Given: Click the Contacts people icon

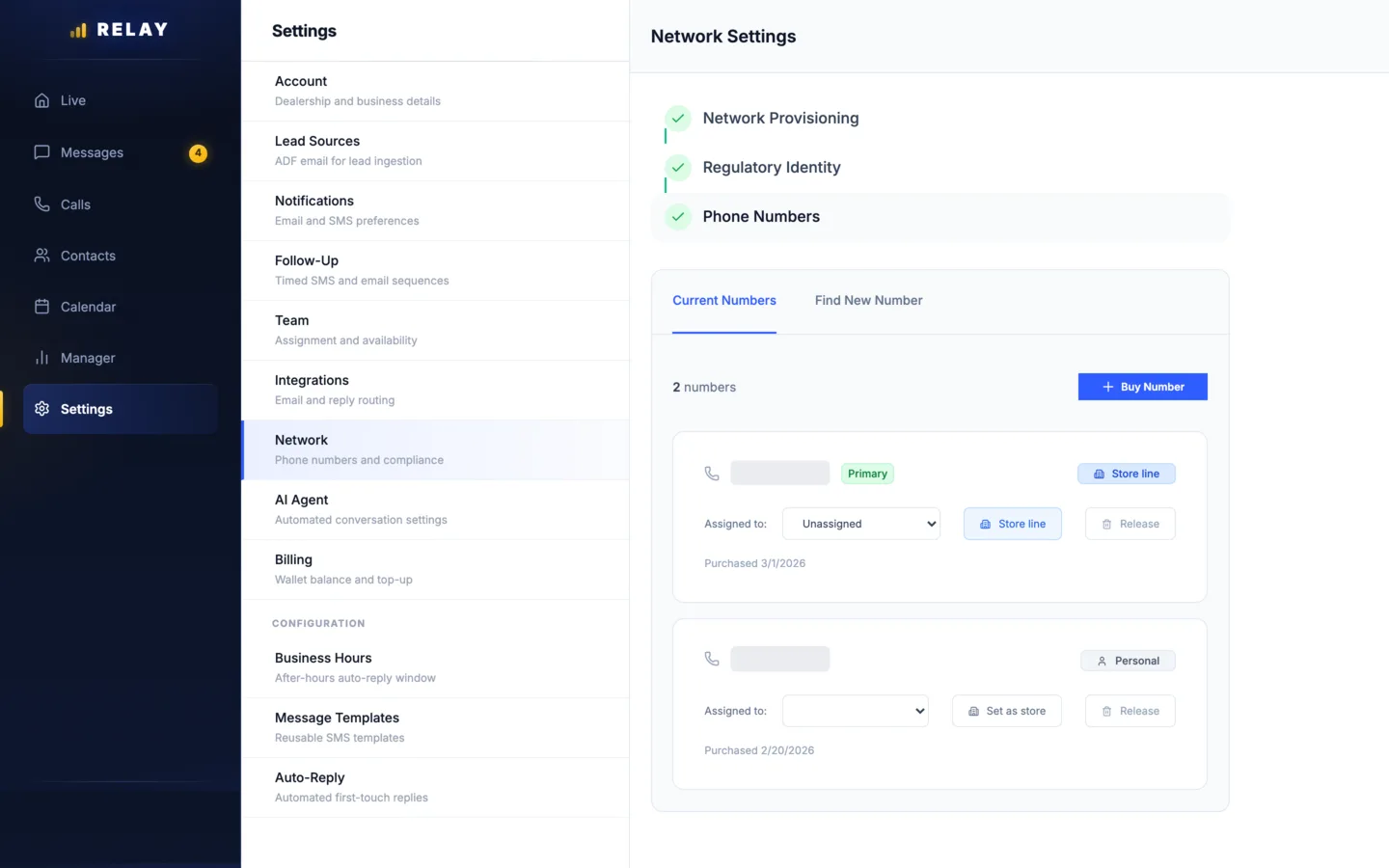Looking at the screenshot, I should pos(41,256).
